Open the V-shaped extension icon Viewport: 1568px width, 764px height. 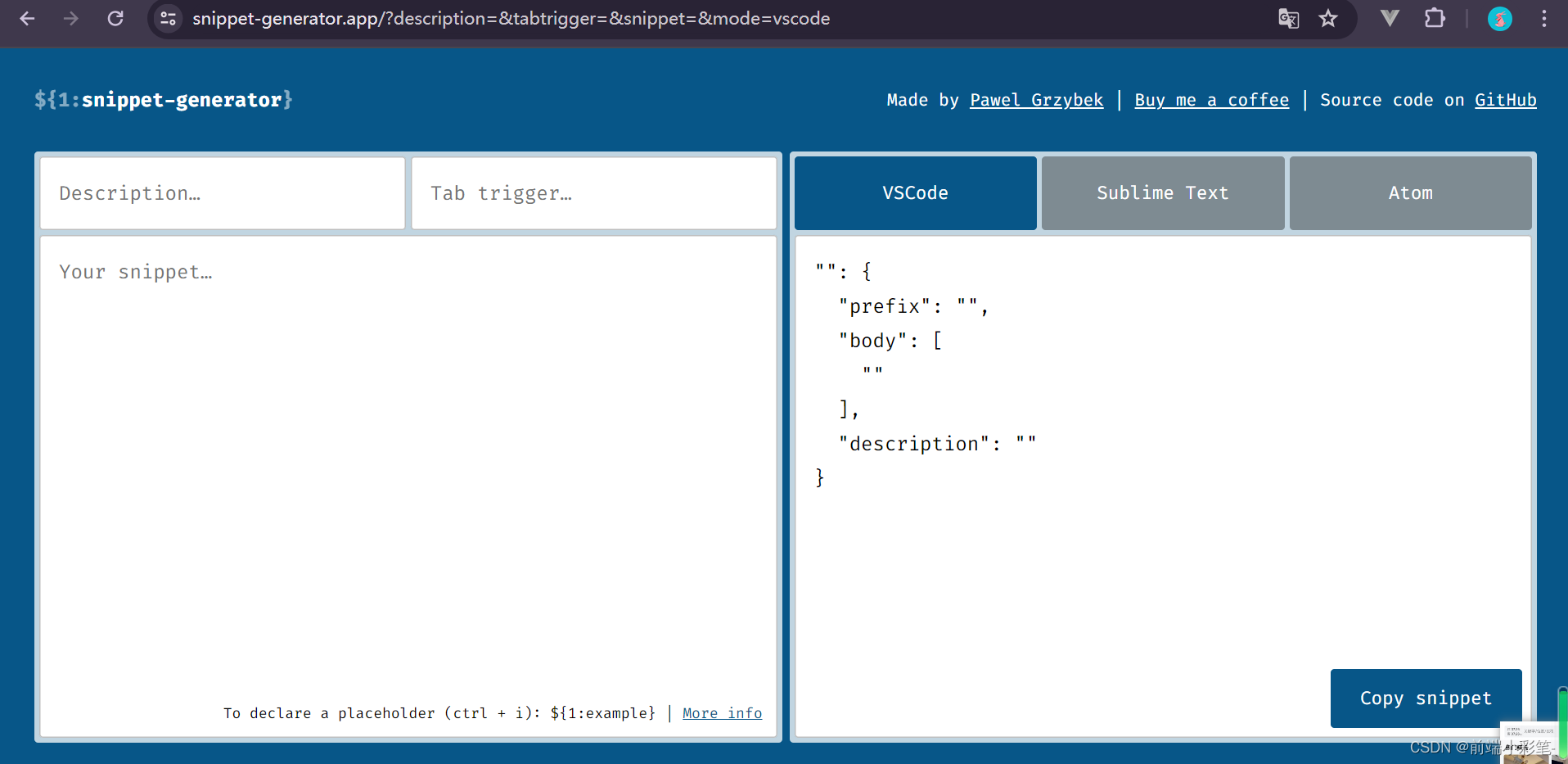1390,18
